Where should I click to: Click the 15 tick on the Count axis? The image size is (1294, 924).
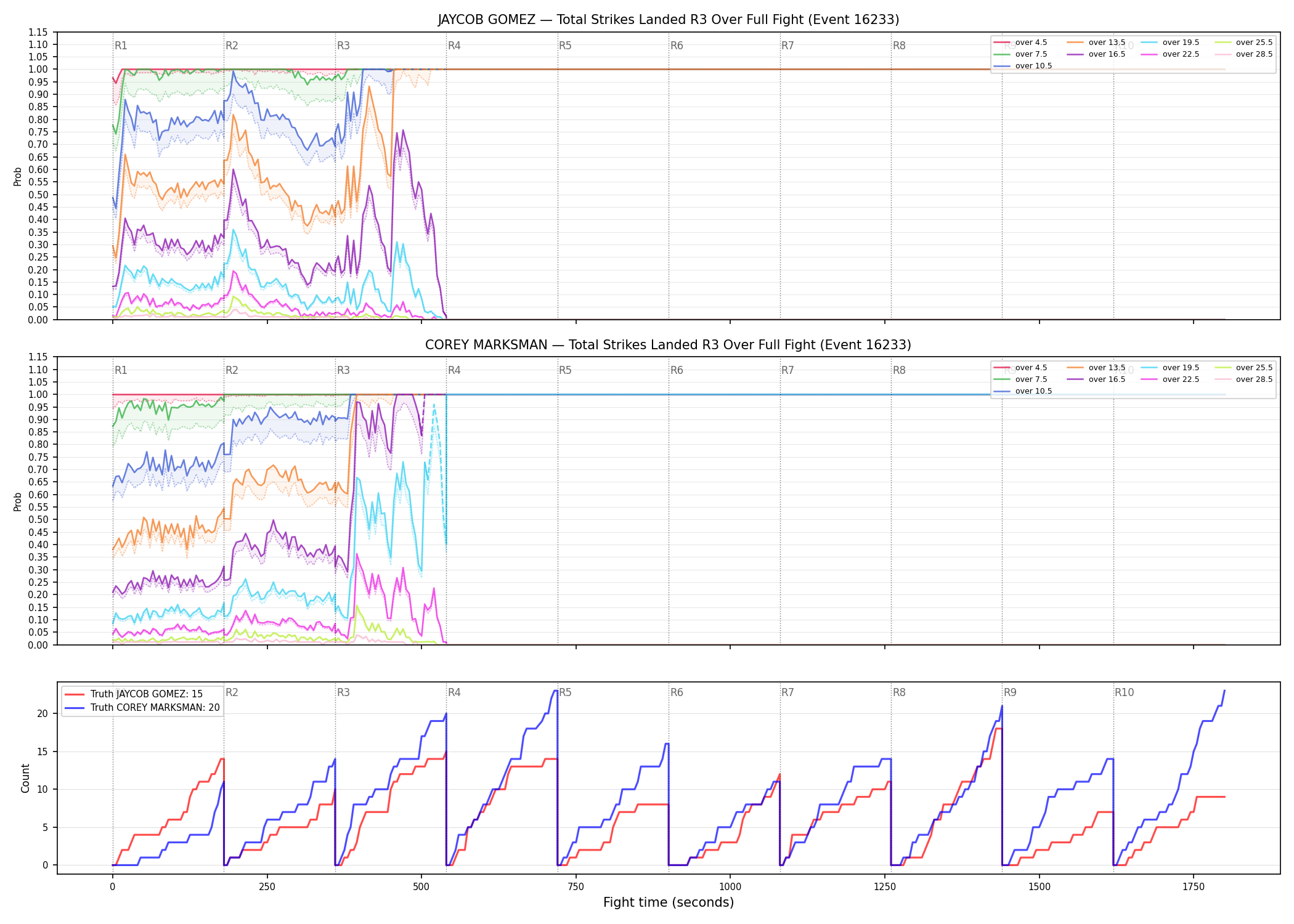43,752
